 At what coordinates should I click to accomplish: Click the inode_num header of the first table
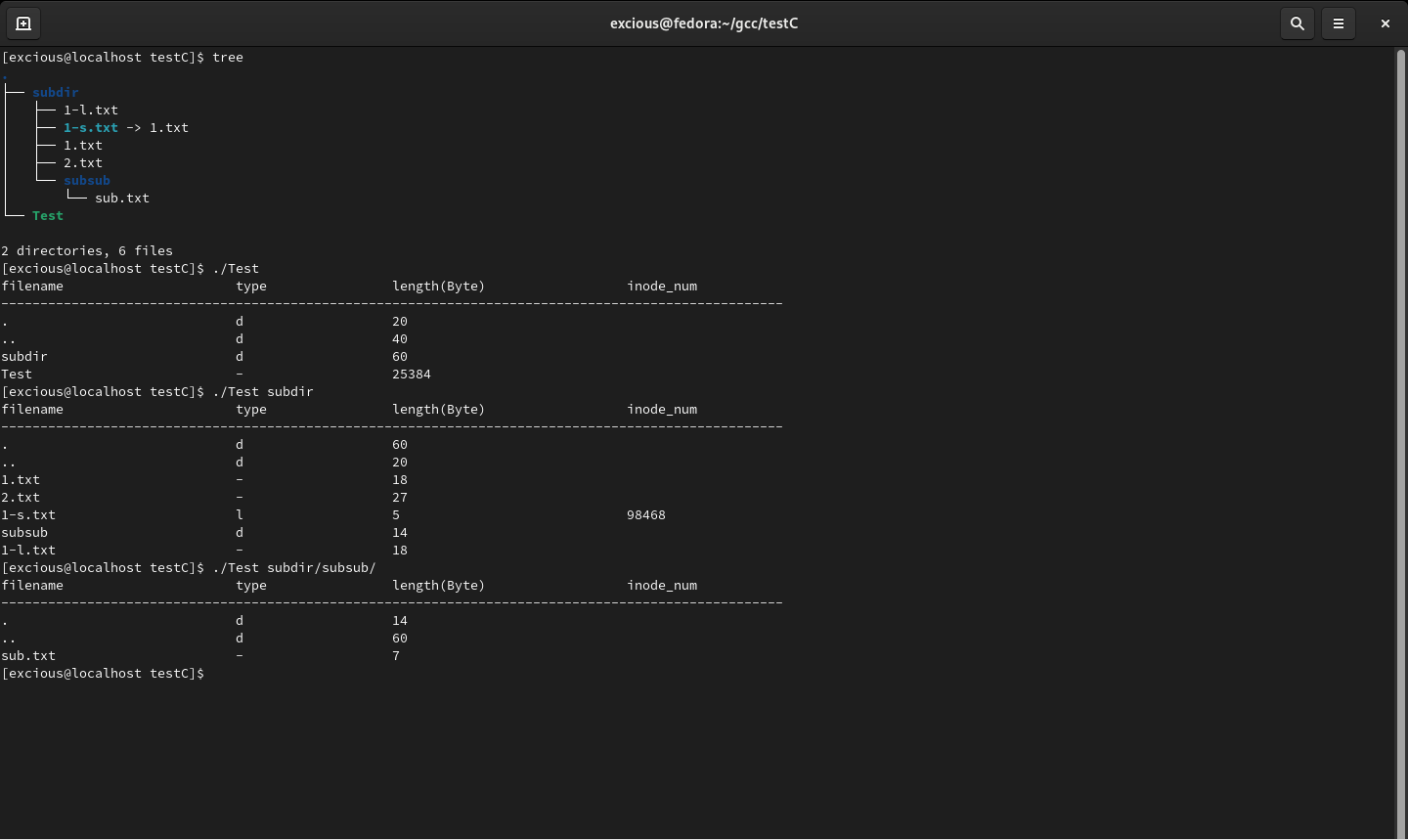click(662, 287)
